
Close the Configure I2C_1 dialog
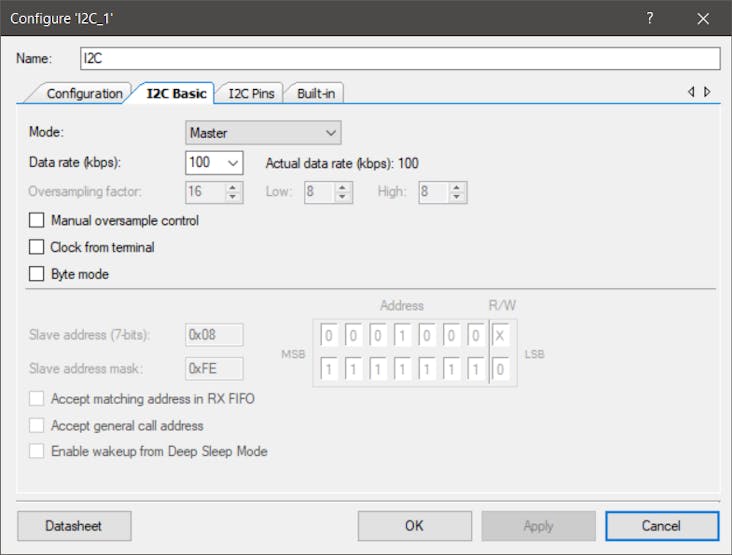(703, 19)
